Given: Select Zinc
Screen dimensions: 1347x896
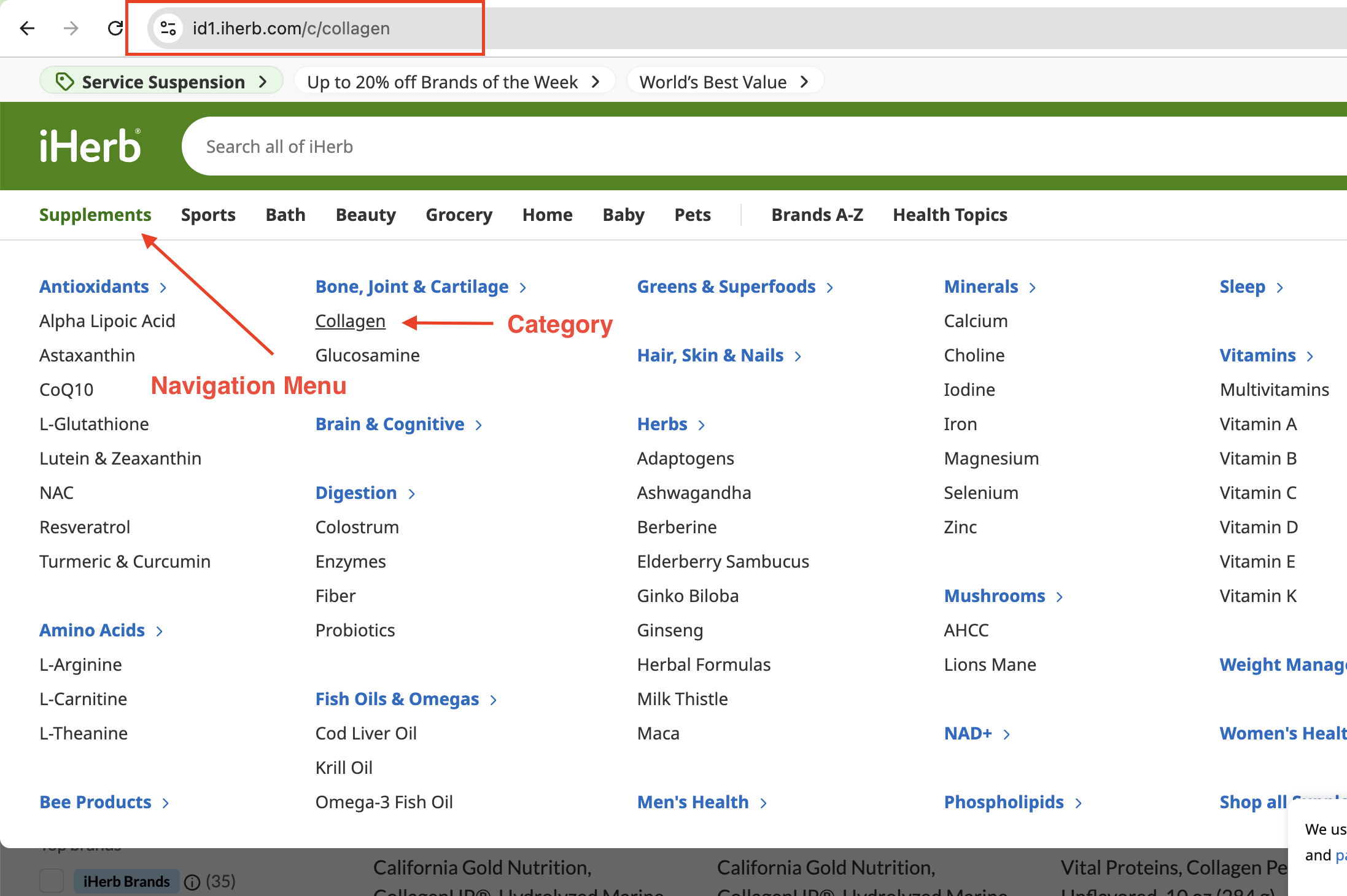Looking at the screenshot, I should (x=961, y=527).
